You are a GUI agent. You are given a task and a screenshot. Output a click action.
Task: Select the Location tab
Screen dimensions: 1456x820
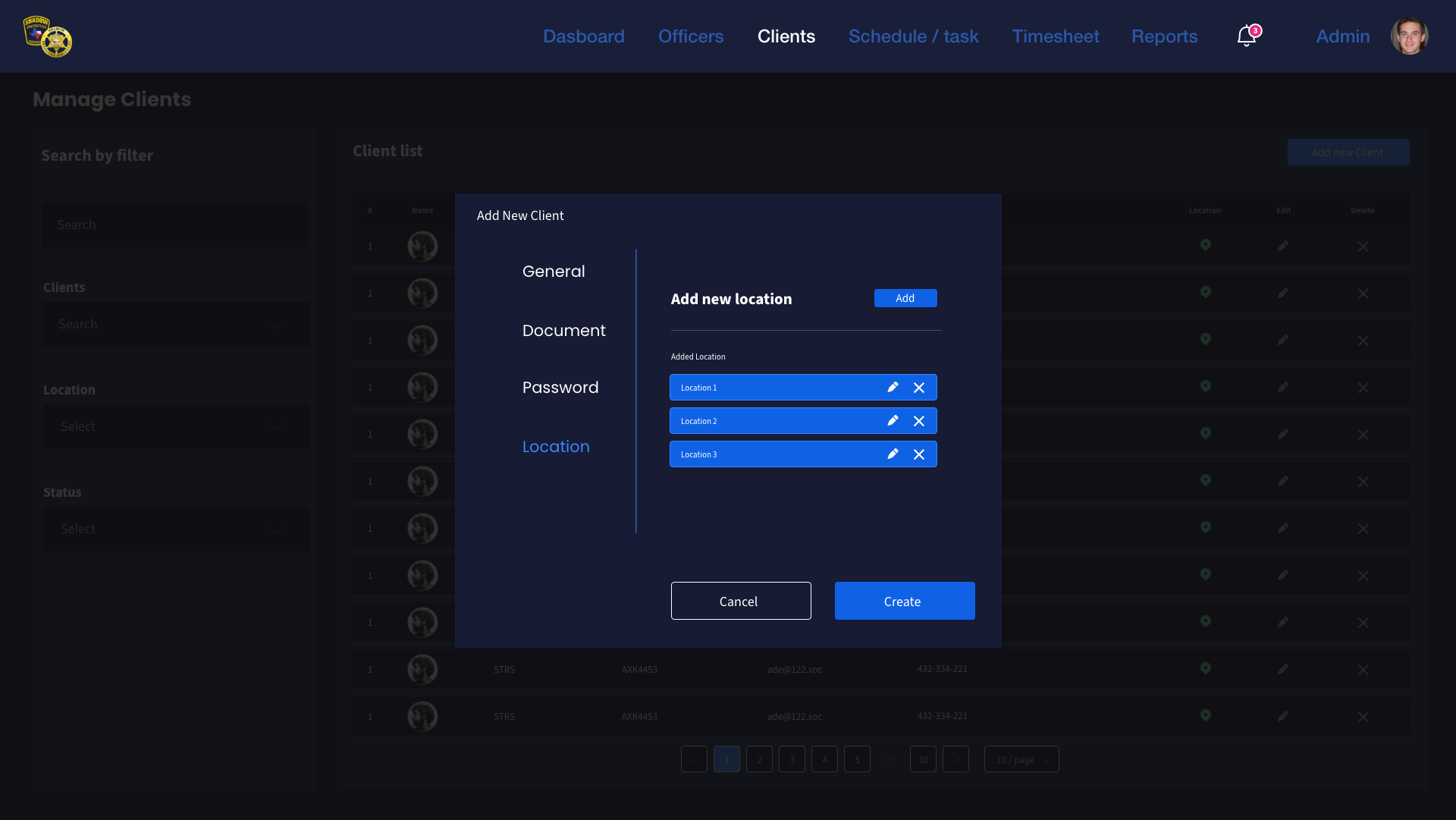coord(556,447)
